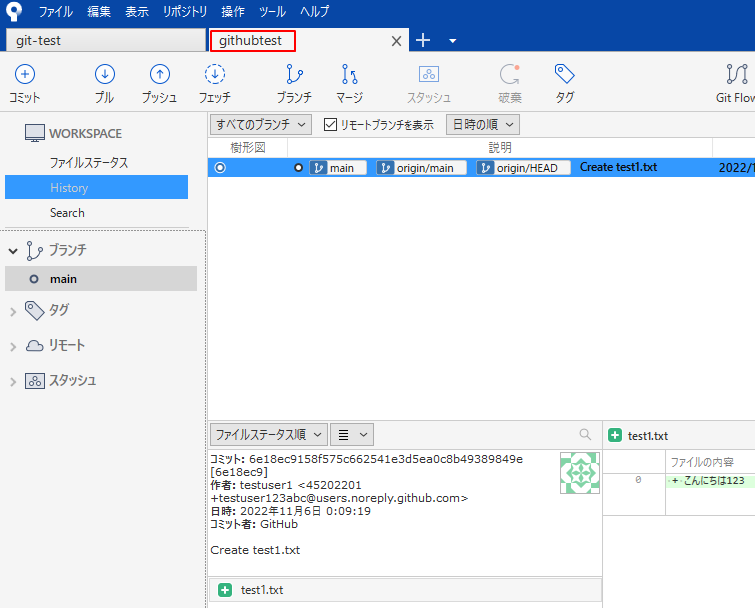
Task: Click the commit author avatar image
Action: click(x=580, y=473)
